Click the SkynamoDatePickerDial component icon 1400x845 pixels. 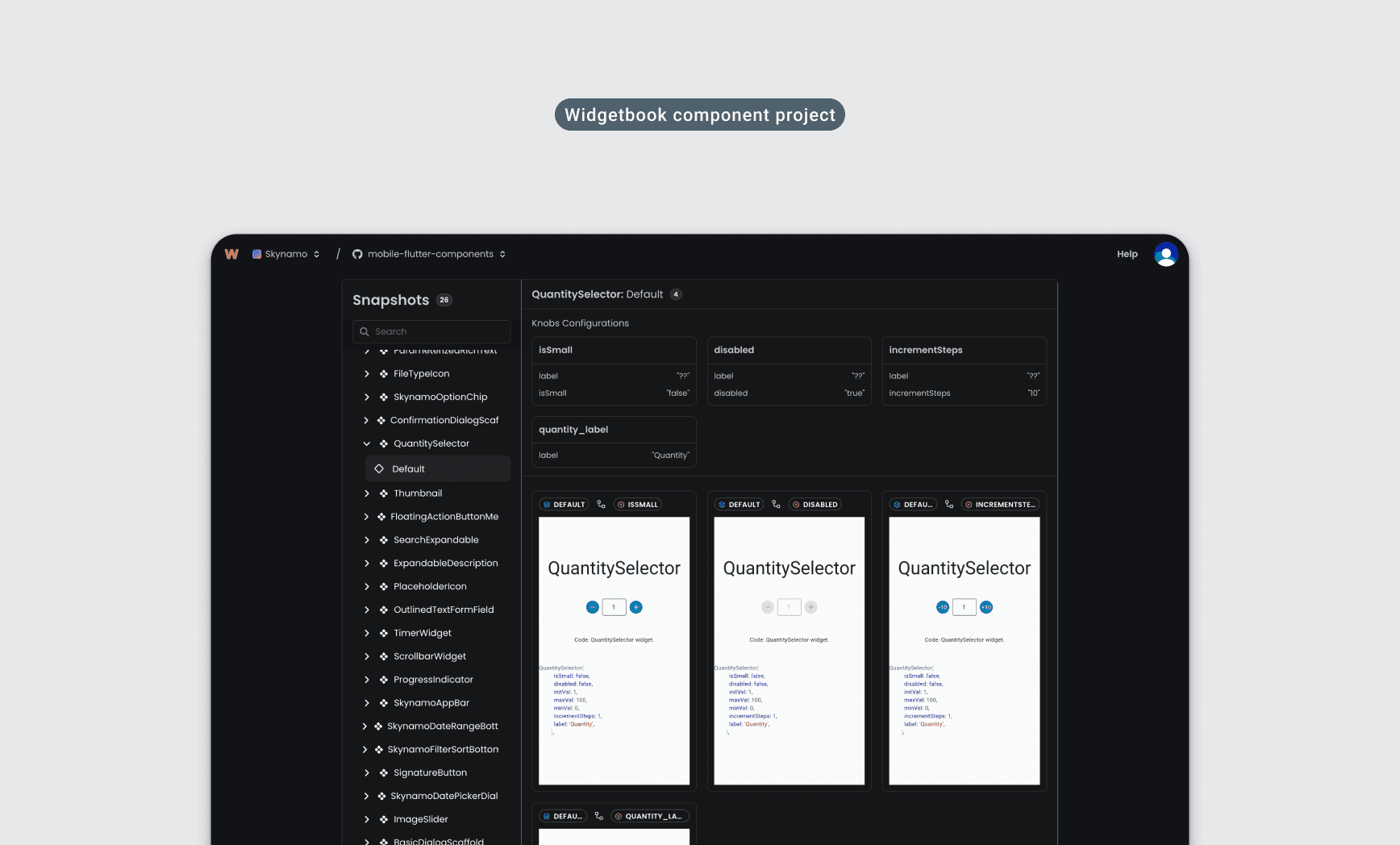click(381, 796)
